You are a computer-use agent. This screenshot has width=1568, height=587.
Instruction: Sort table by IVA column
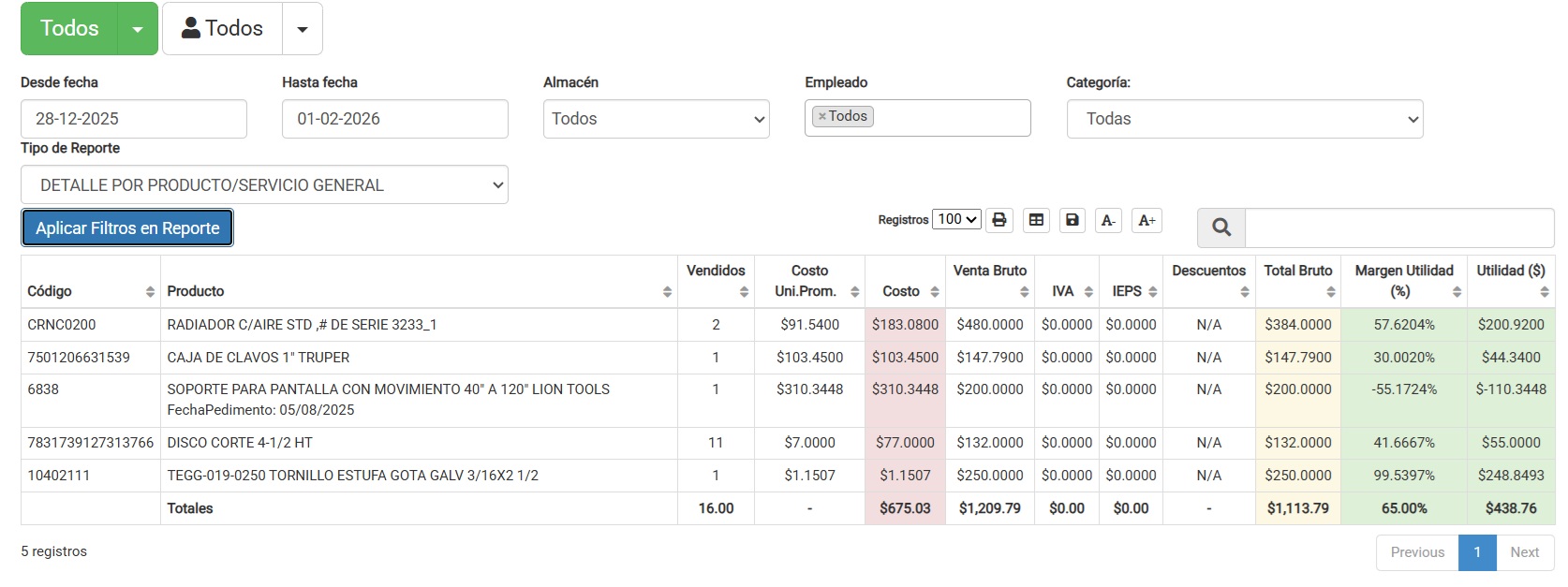[x=1067, y=282]
